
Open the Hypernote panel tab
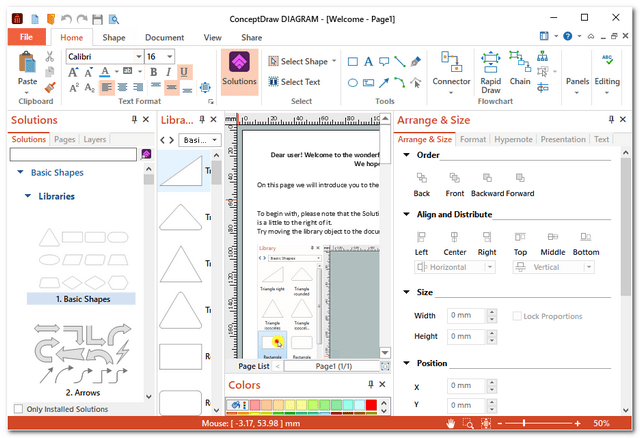pos(513,140)
